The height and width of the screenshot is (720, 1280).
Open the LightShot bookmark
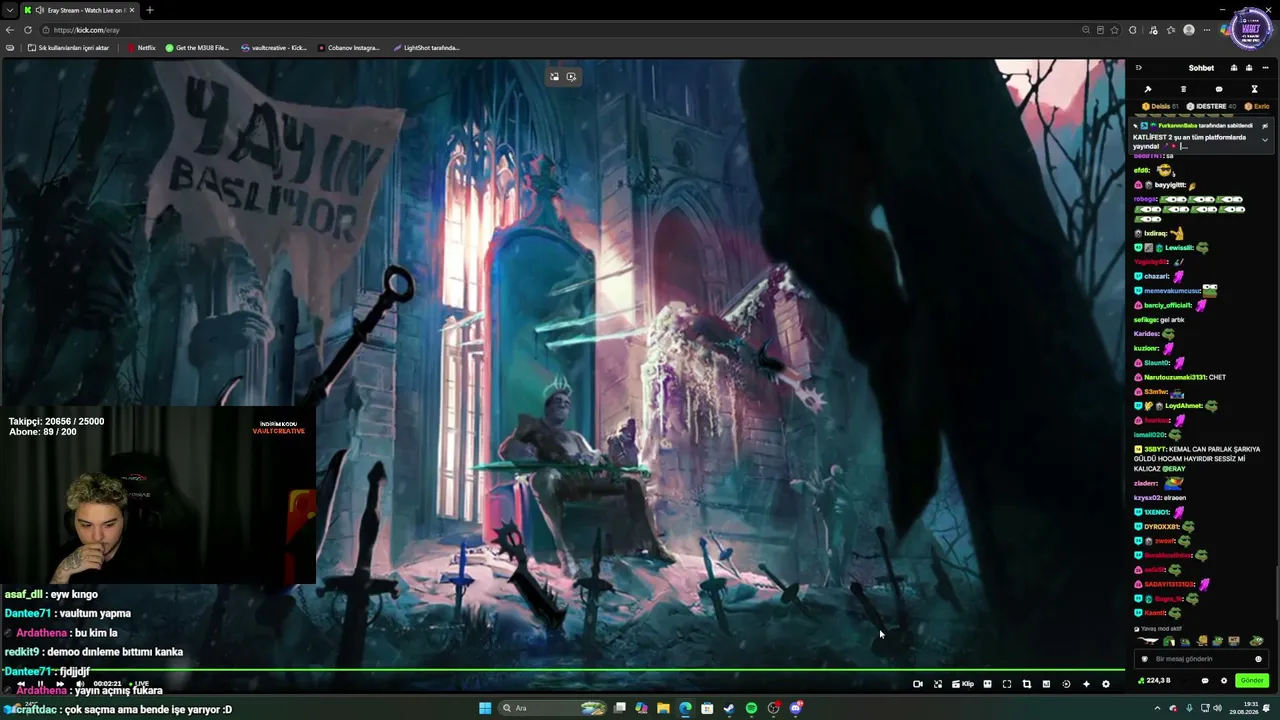click(x=426, y=48)
